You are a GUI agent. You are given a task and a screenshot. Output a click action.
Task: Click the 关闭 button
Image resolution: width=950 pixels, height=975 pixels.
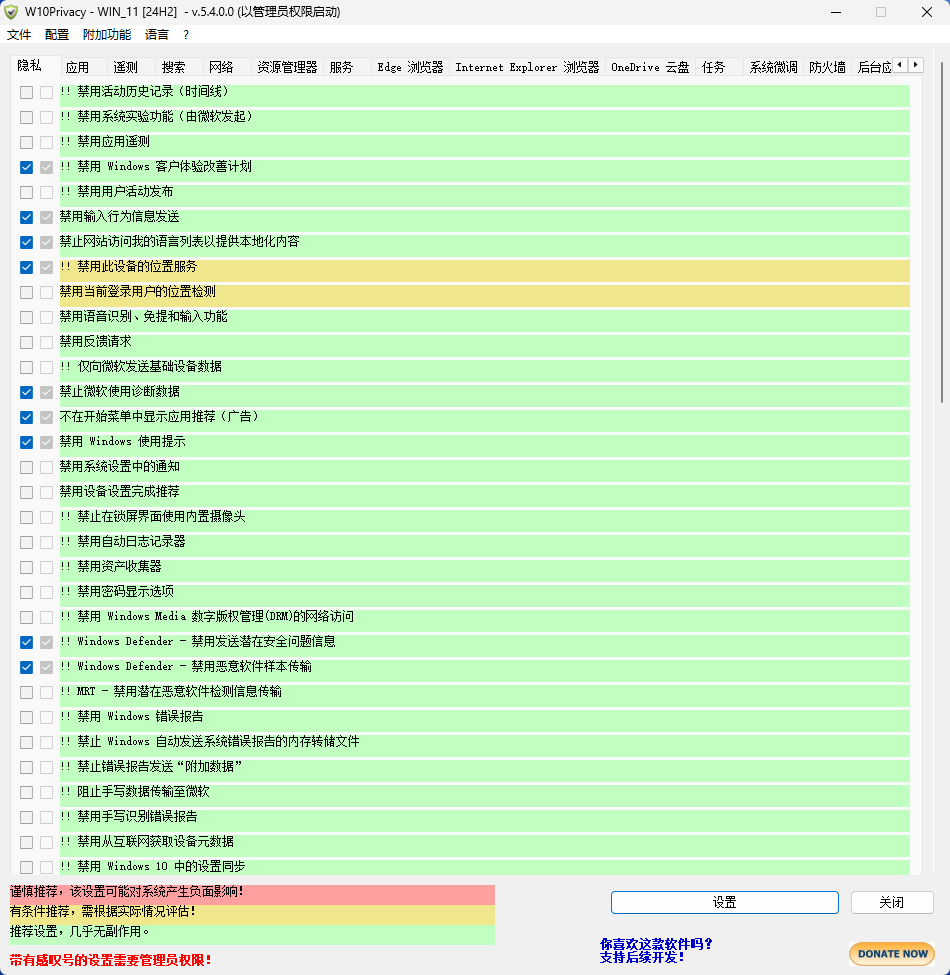point(892,902)
